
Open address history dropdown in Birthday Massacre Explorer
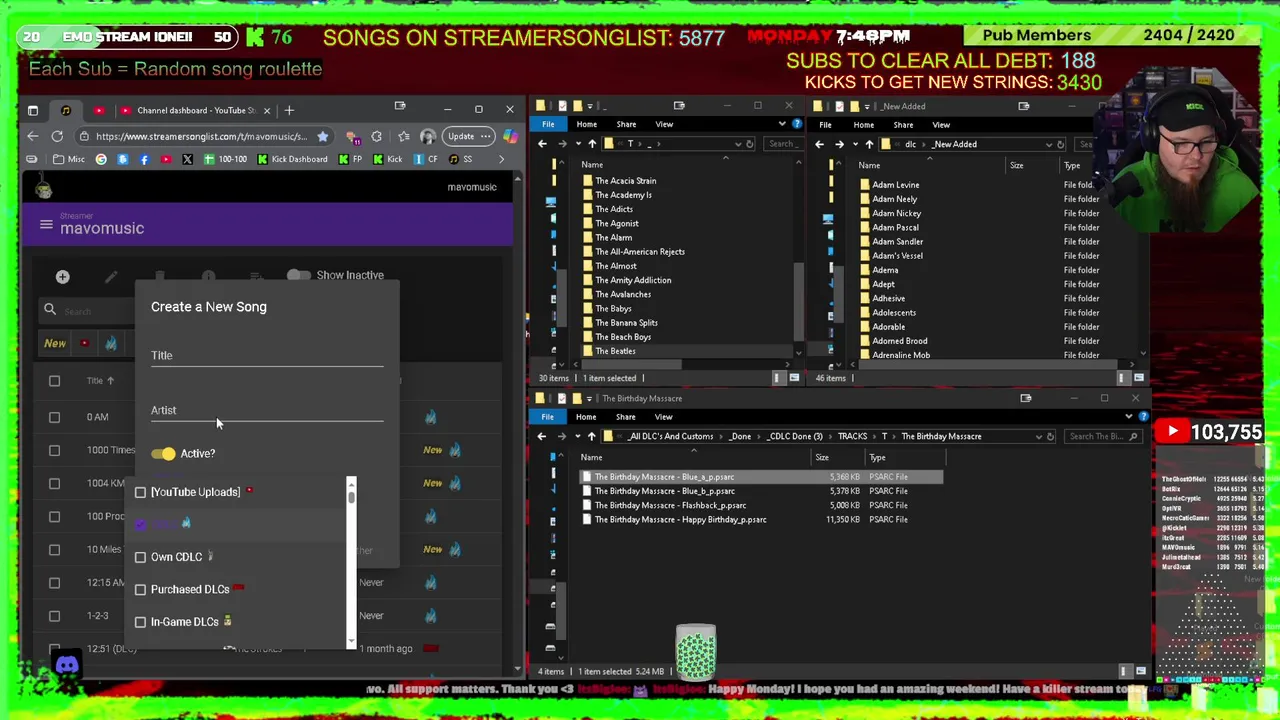tap(1038, 436)
